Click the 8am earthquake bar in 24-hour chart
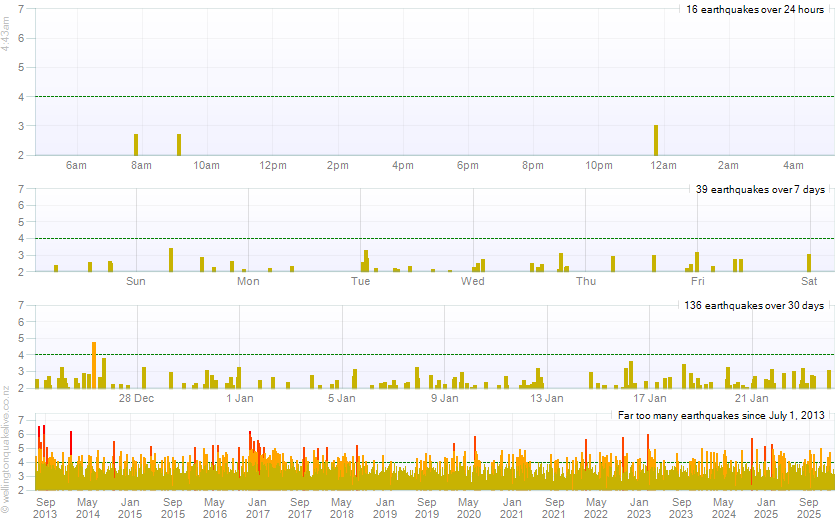The width and height of the screenshot is (835, 530). [136, 144]
